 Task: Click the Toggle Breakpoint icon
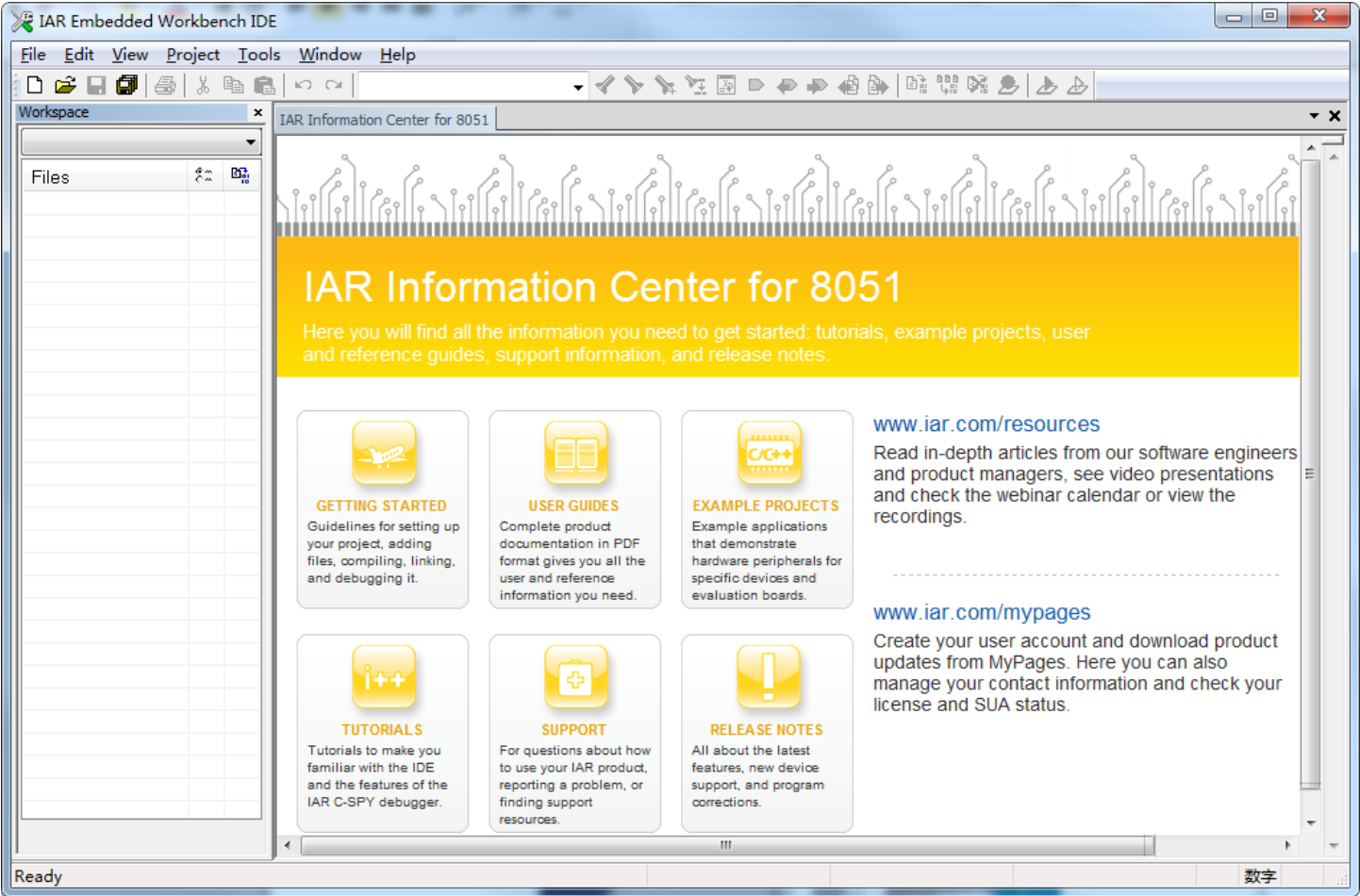(1008, 86)
